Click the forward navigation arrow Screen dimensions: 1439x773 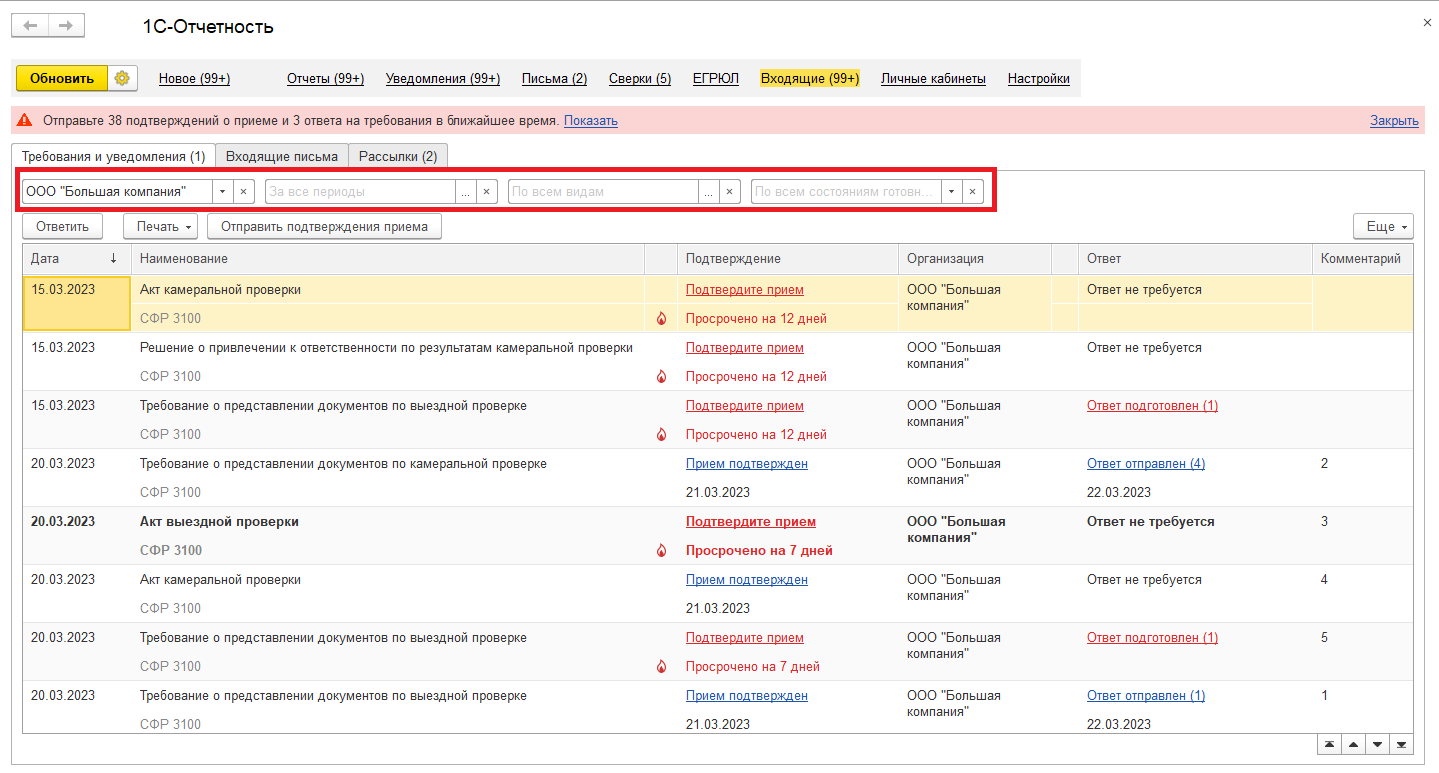[66, 26]
